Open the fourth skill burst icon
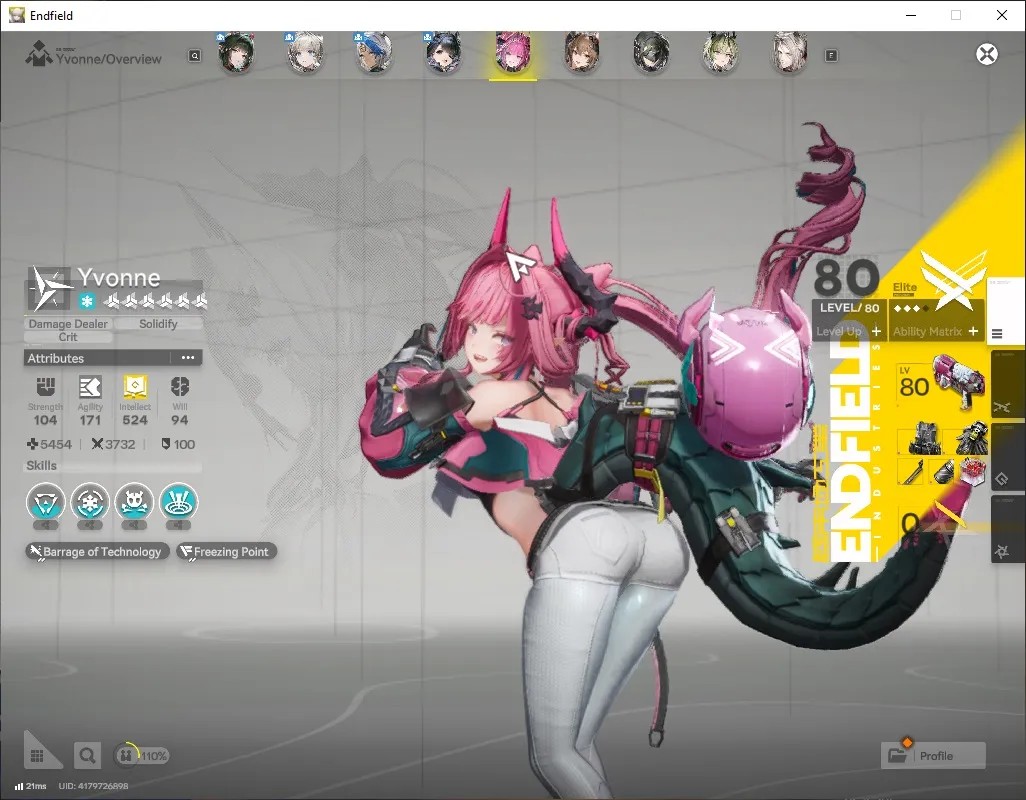This screenshot has height=800, width=1026. [179, 502]
